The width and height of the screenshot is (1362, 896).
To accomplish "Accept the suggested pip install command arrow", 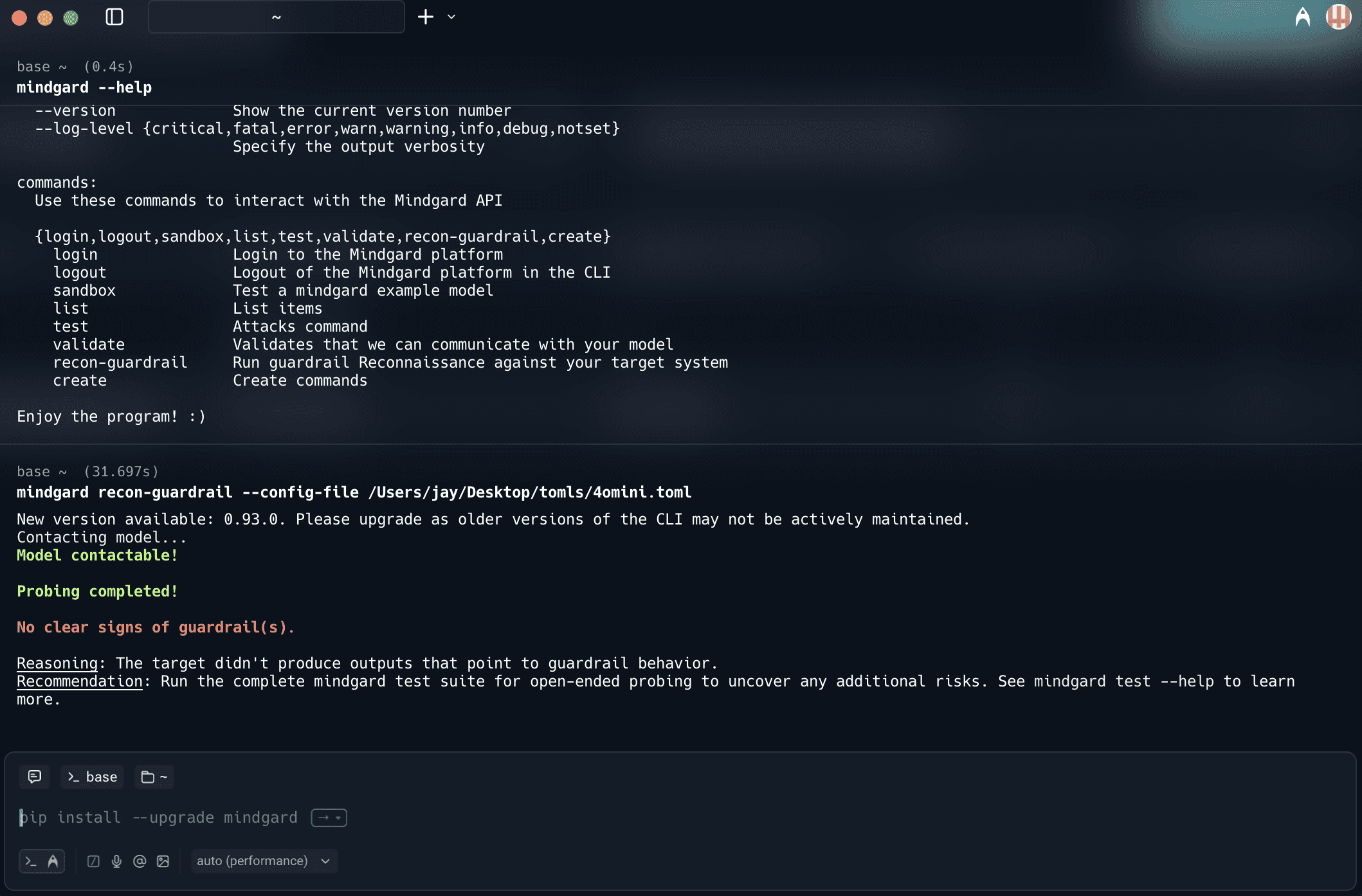I will click(x=329, y=818).
